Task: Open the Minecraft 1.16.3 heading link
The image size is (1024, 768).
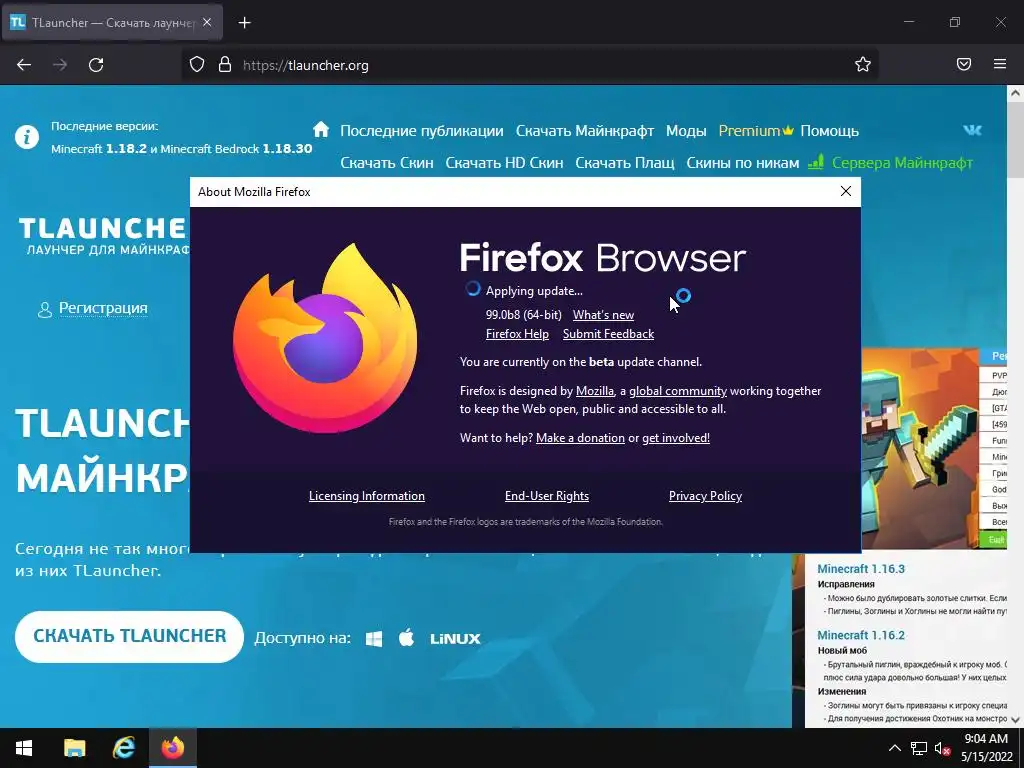Action: [861, 569]
